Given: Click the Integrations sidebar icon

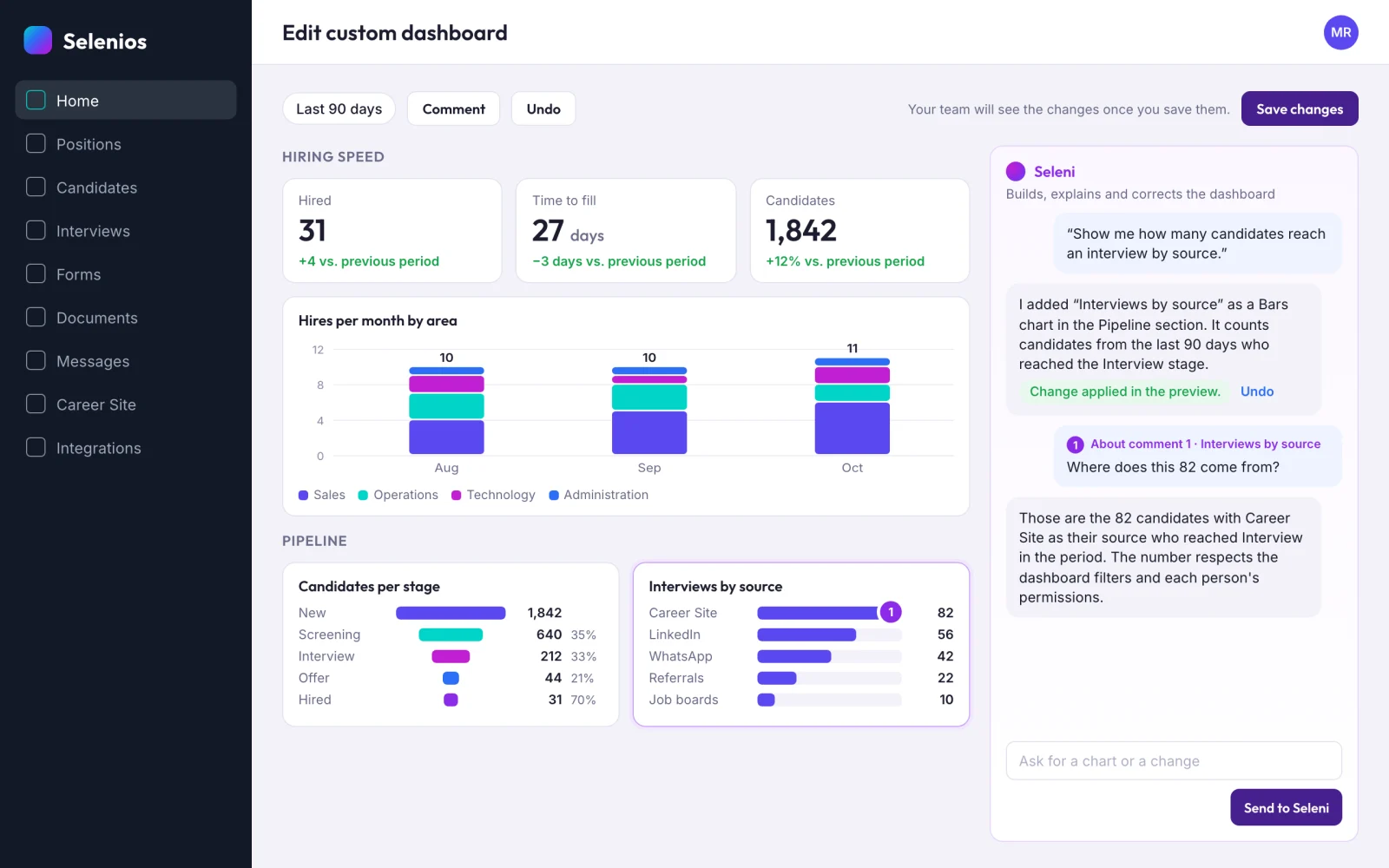Looking at the screenshot, I should (36, 448).
